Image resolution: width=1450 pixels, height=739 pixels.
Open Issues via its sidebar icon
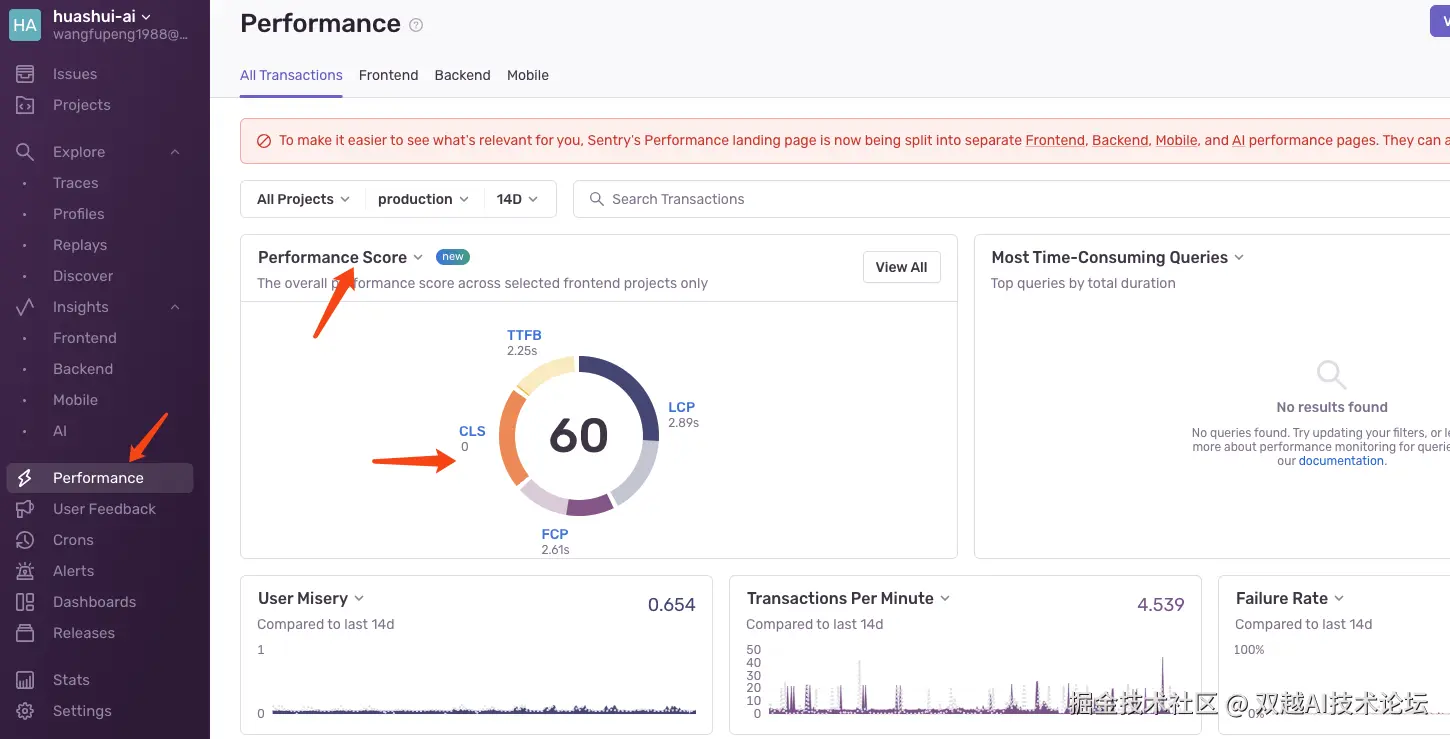(x=25, y=74)
